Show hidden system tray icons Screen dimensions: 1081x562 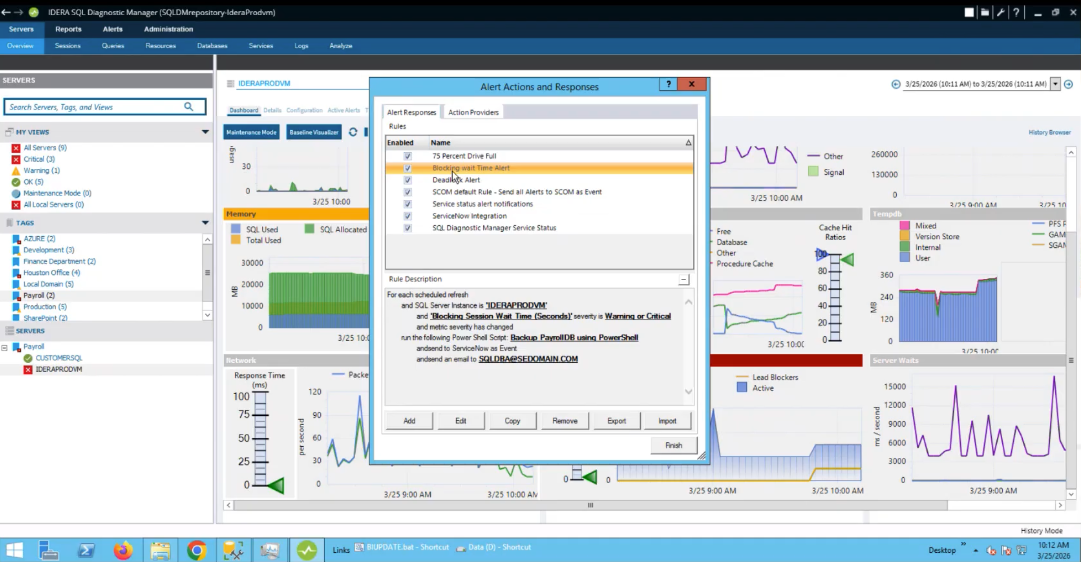pos(976,551)
